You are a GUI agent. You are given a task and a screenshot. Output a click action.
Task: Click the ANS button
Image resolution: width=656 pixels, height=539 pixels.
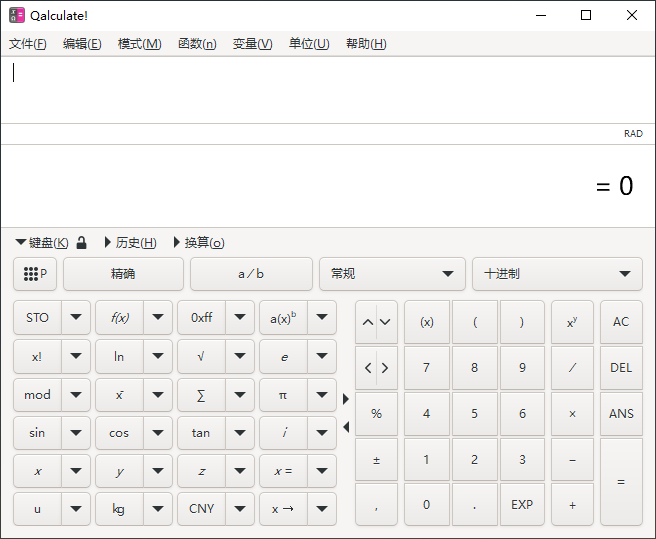click(621, 414)
